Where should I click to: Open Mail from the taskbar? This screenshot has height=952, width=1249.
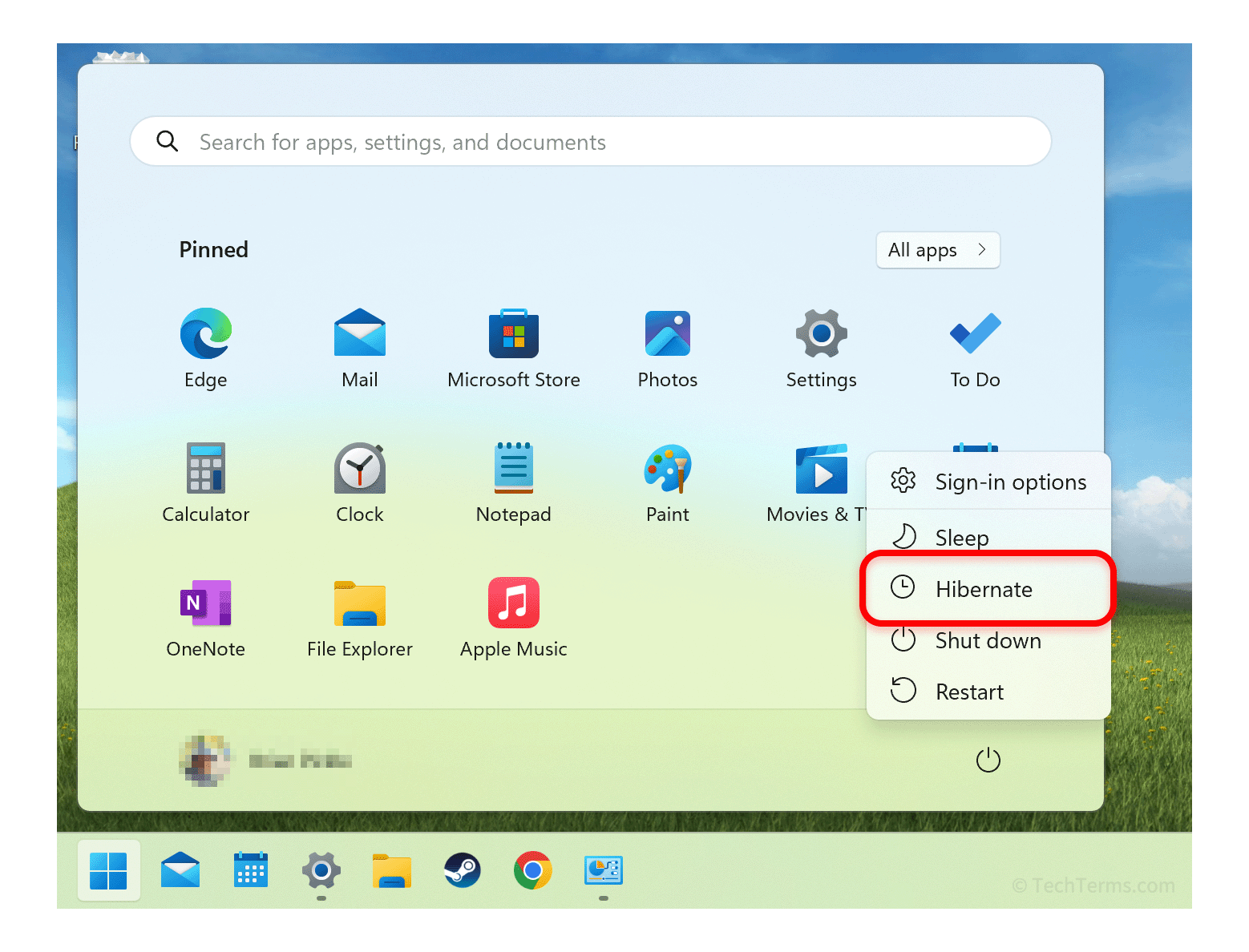pos(180,870)
